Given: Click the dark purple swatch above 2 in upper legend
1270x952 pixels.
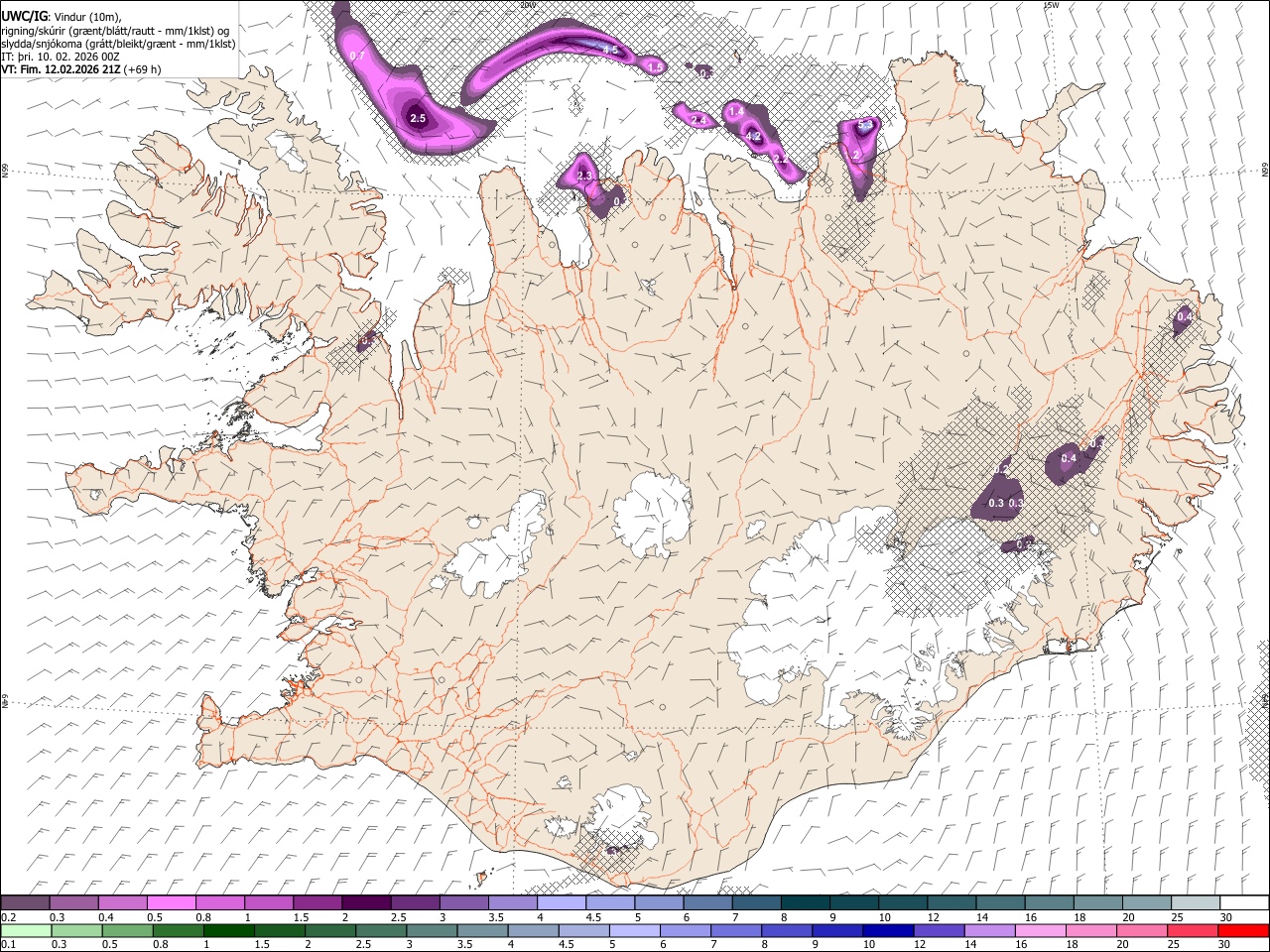Looking at the screenshot, I should tap(366, 902).
